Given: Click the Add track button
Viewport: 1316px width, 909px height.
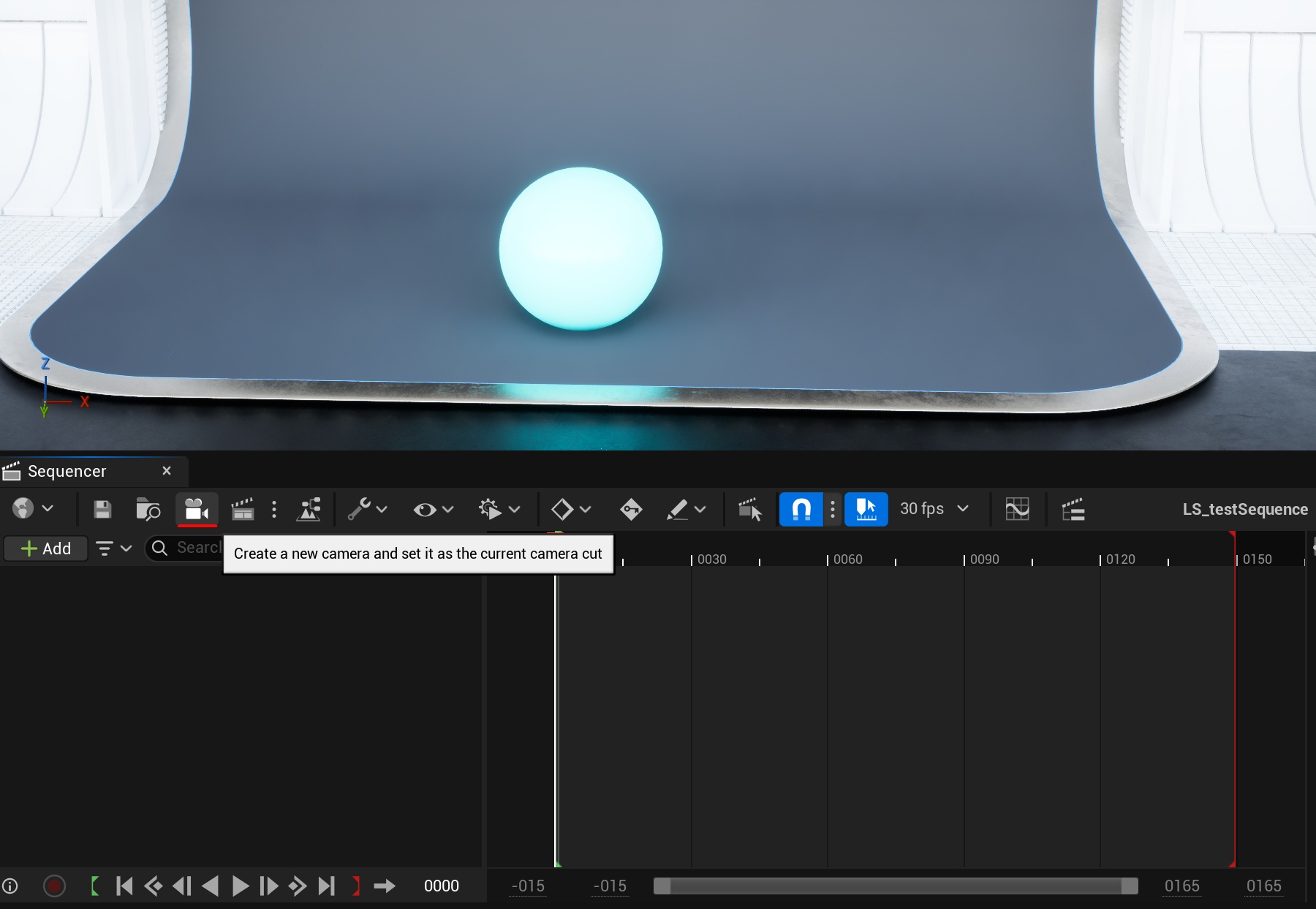Looking at the screenshot, I should pos(46,548).
